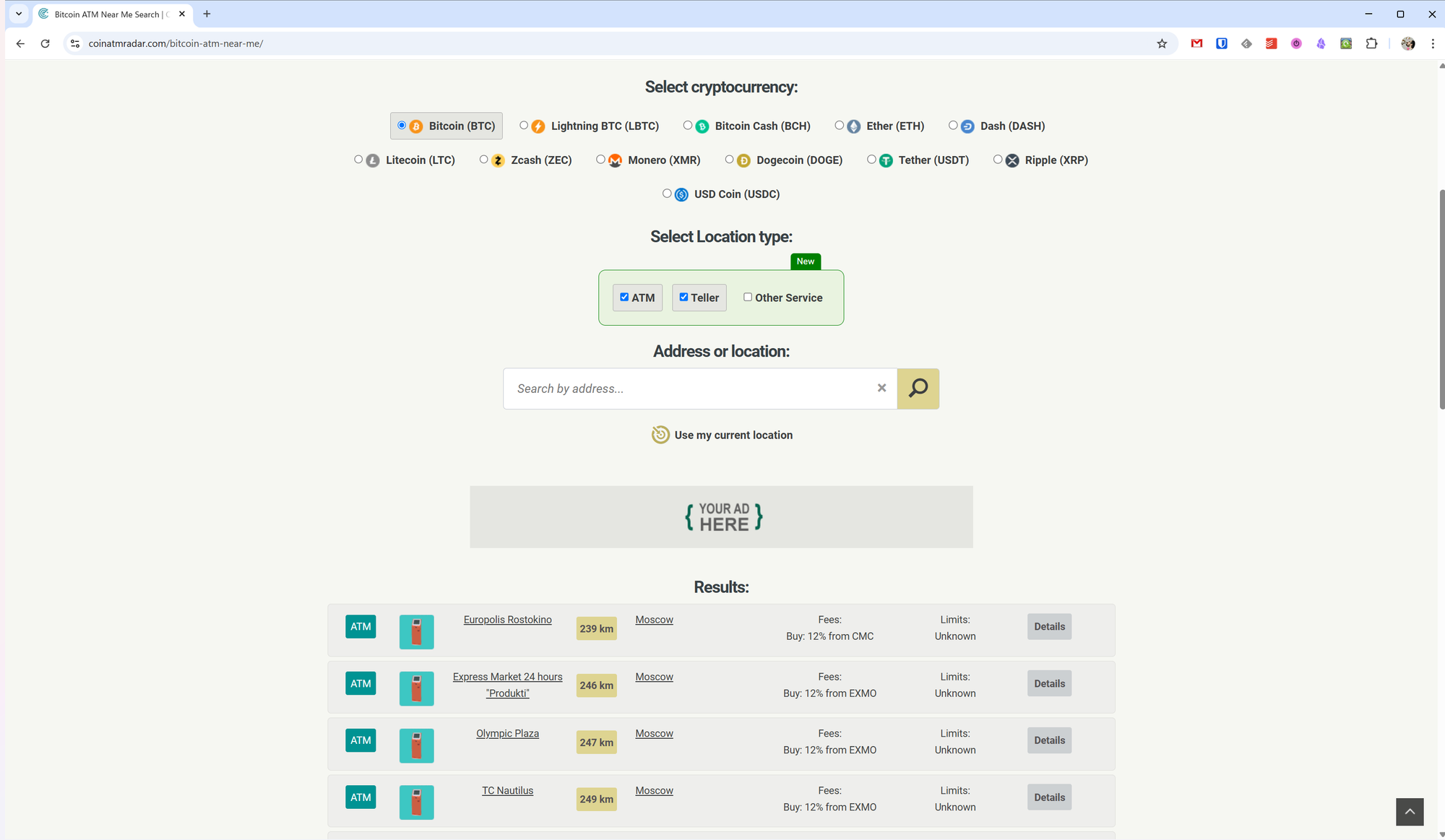Open the TC Nautilus link
The width and height of the screenshot is (1445, 840).
(507, 790)
